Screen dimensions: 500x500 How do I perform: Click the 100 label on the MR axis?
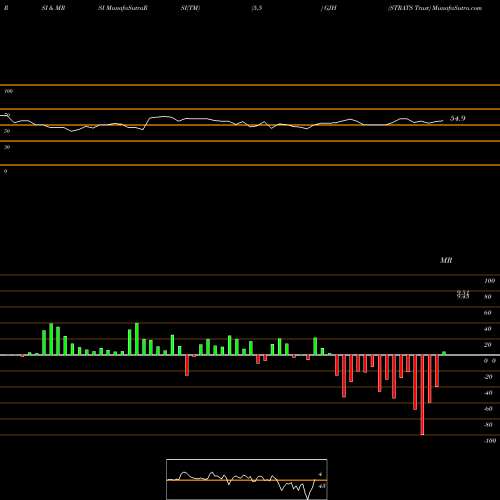(x=489, y=281)
